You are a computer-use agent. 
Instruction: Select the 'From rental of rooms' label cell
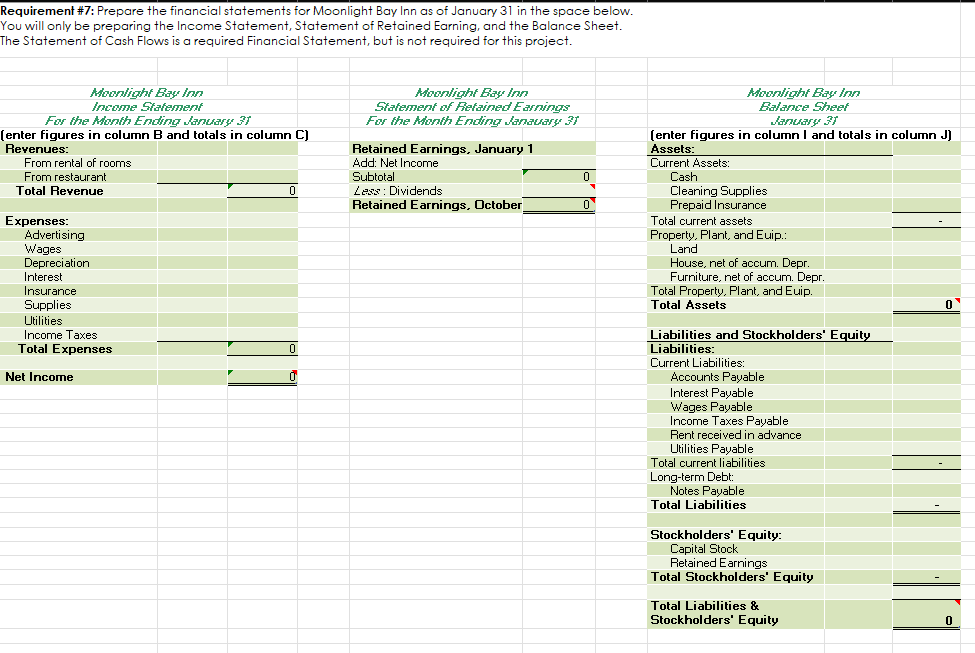(x=78, y=163)
